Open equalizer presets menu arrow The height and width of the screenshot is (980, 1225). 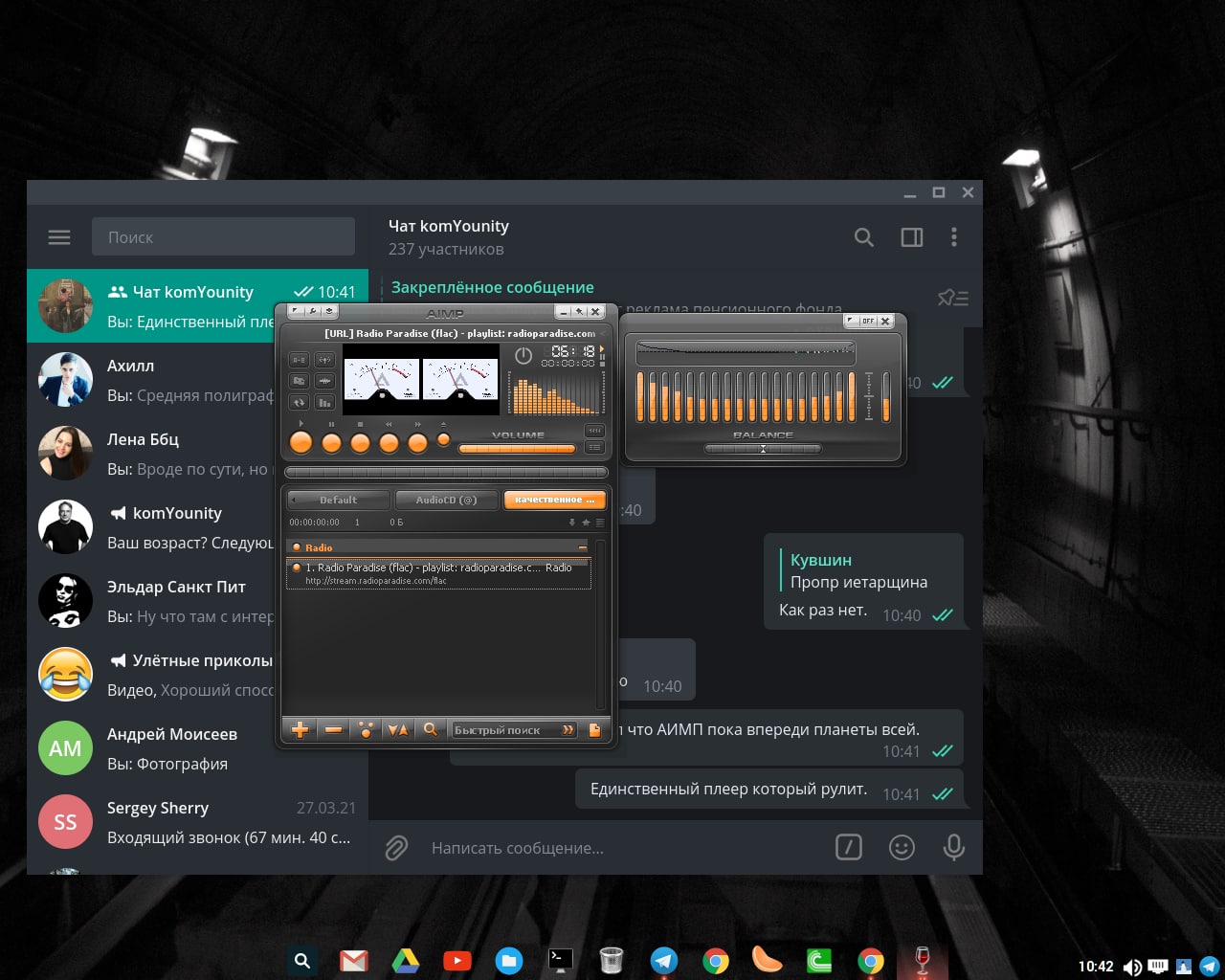(850, 321)
